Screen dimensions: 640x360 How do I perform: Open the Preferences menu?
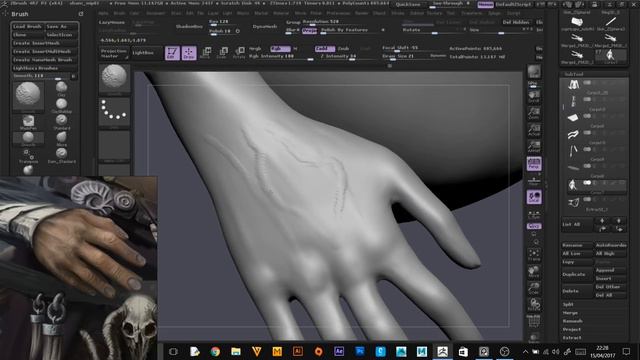click(338, 13)
